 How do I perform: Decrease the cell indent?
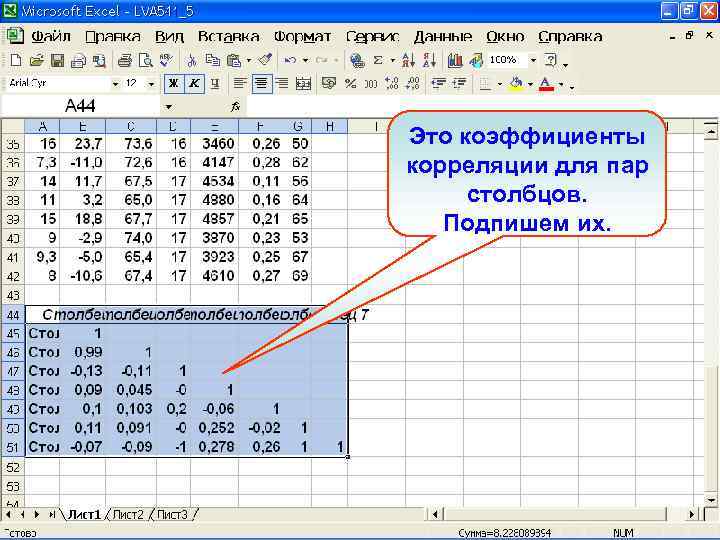pyautogui.click(x=439, y=84)
